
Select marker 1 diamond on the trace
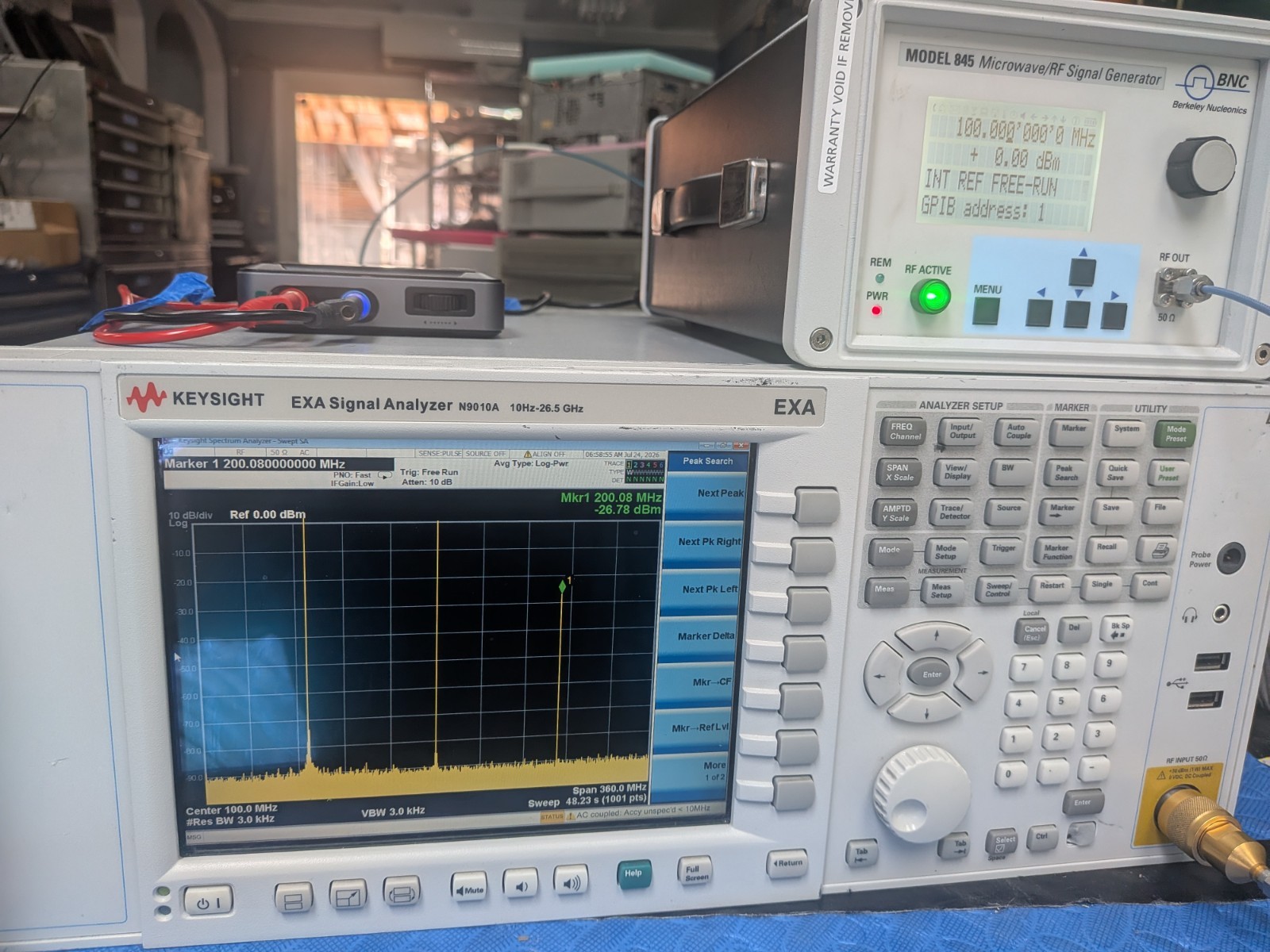click(562, 587)
